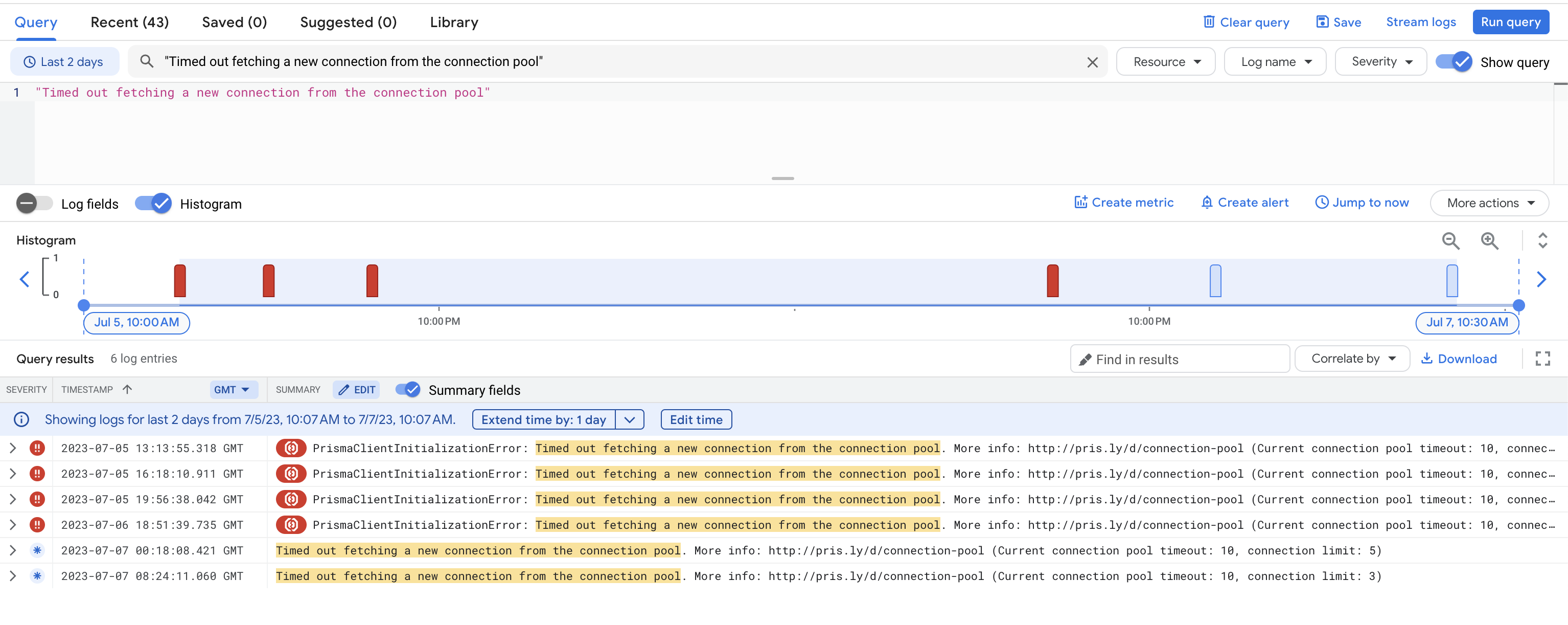Disable the Histogram display toggle
The width and height of the screenshot is (1568, 625).
pyautogui.click(x=153, y=204)
